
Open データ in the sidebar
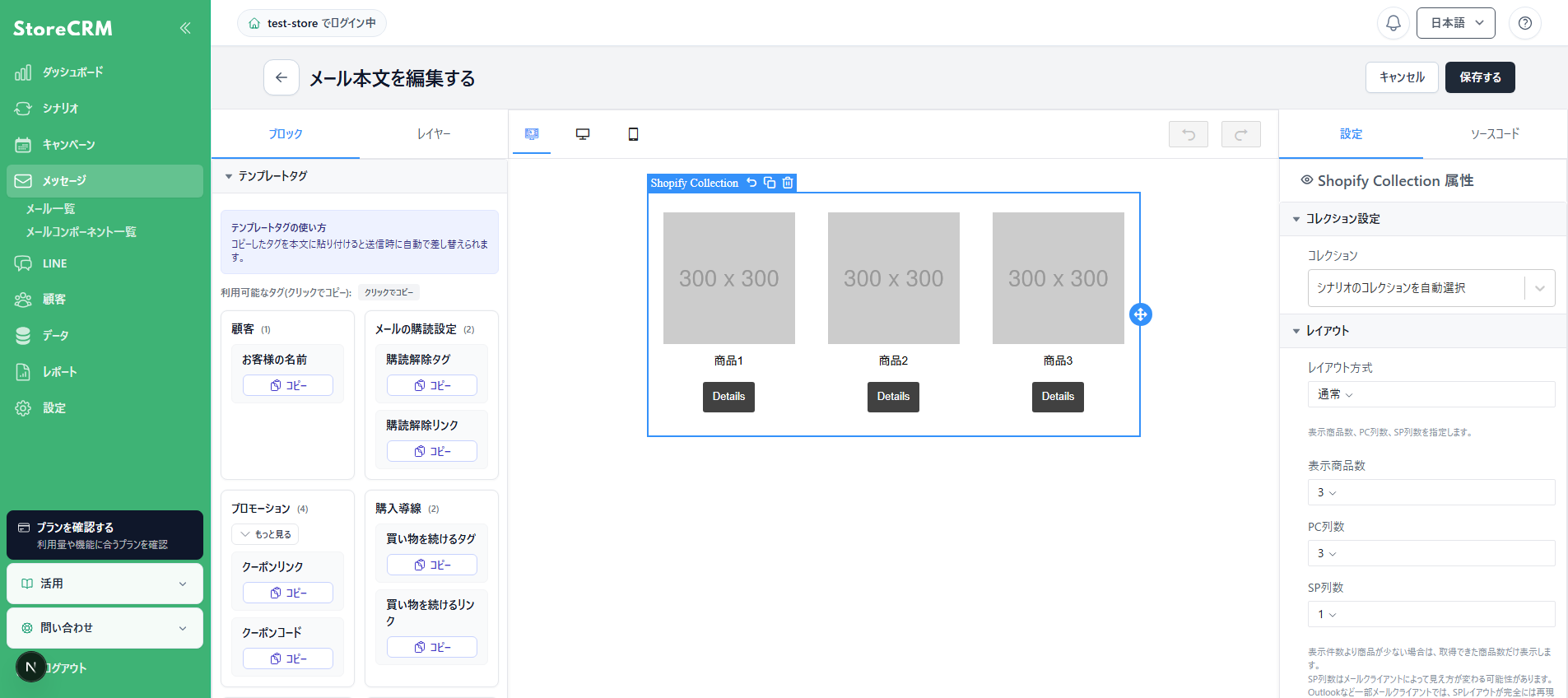105,336
